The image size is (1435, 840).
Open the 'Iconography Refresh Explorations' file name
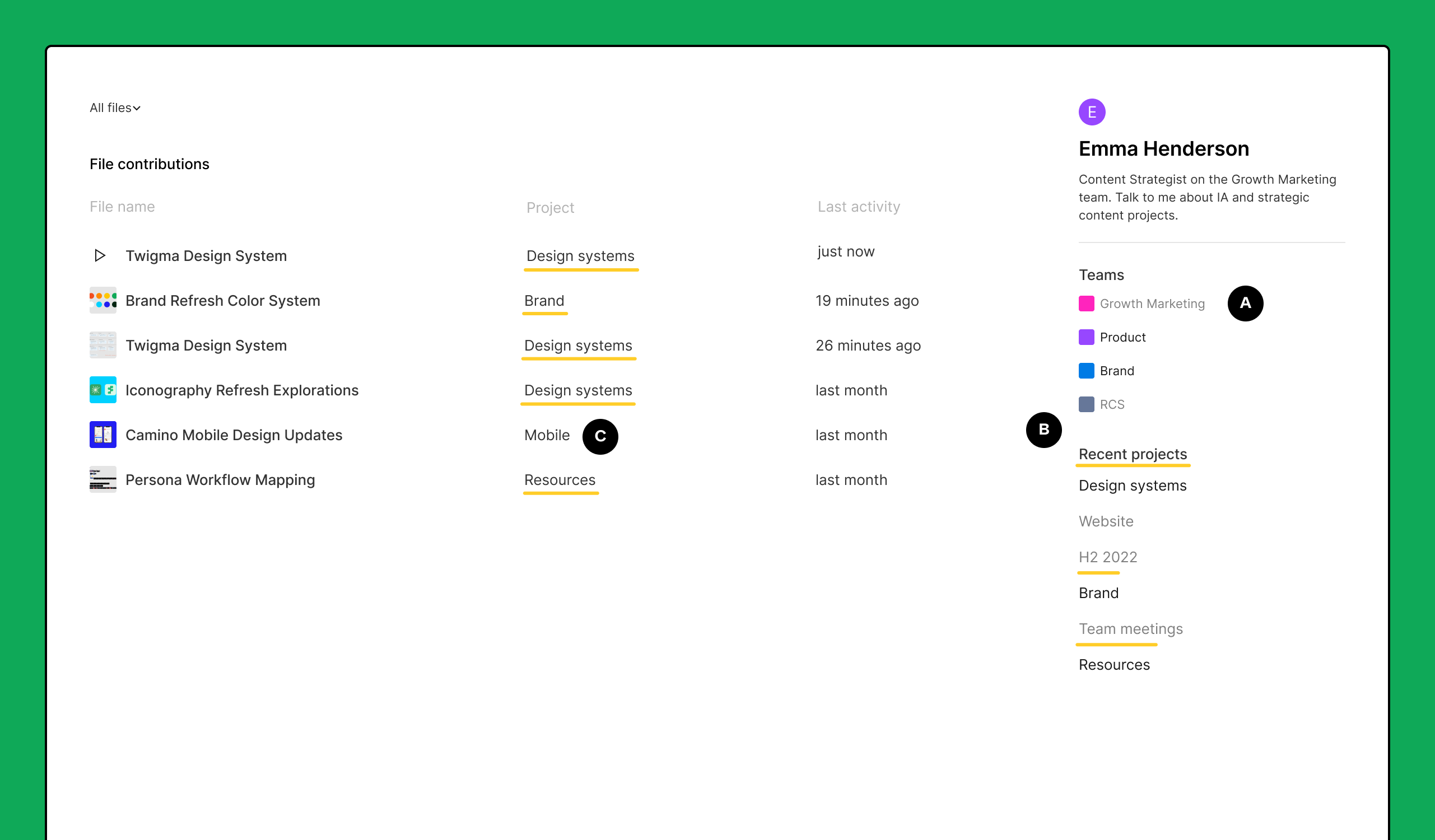tap(242, 391)
